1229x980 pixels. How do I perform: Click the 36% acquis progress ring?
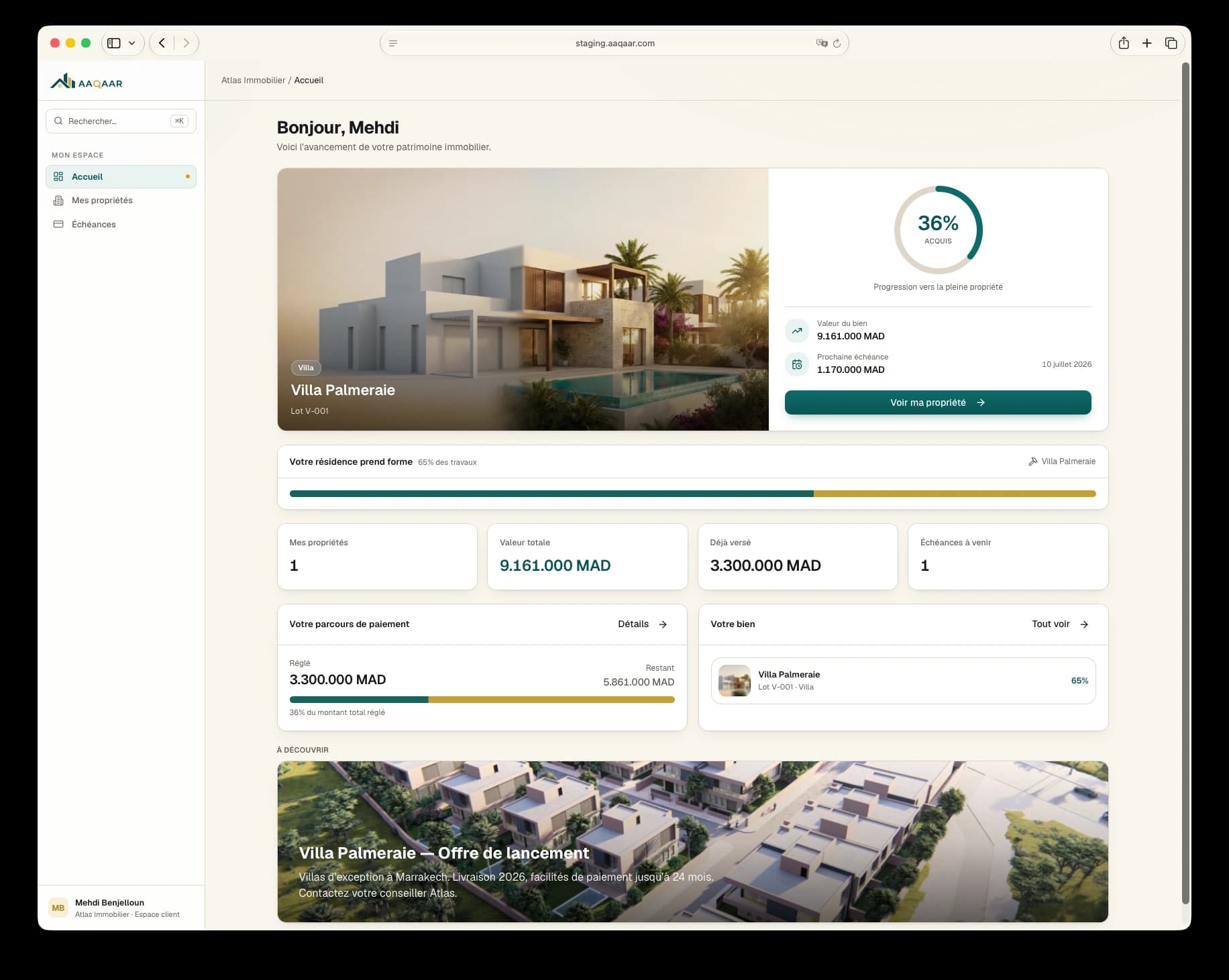[938, 230]
